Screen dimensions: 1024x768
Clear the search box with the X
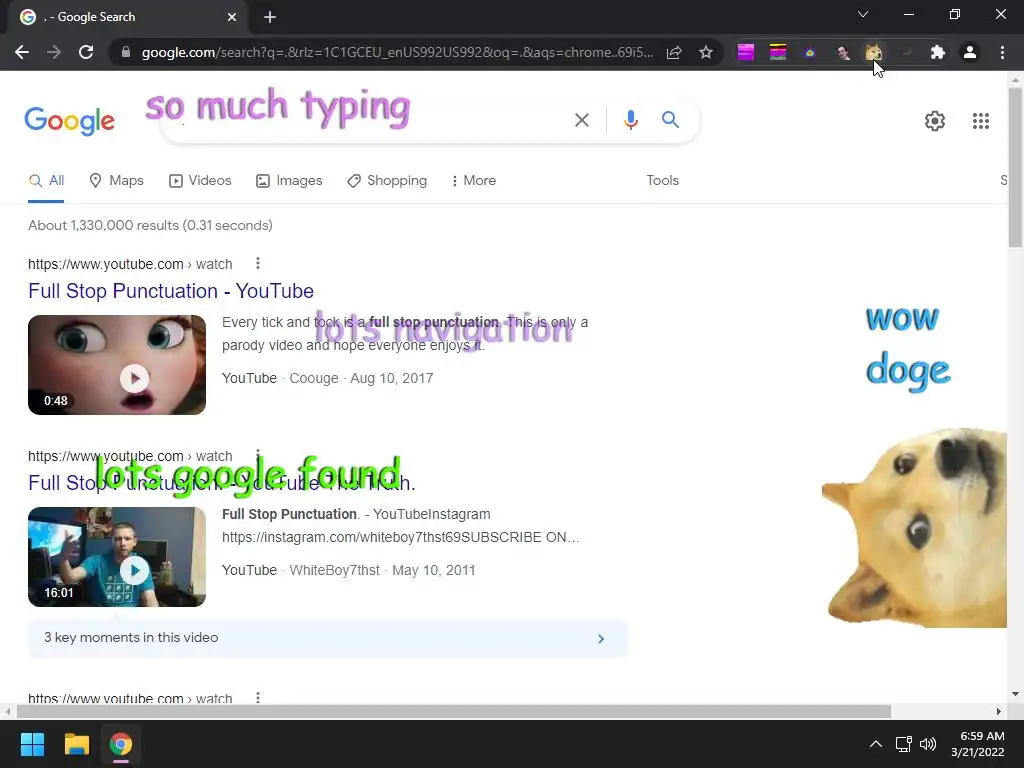(582, 120)
